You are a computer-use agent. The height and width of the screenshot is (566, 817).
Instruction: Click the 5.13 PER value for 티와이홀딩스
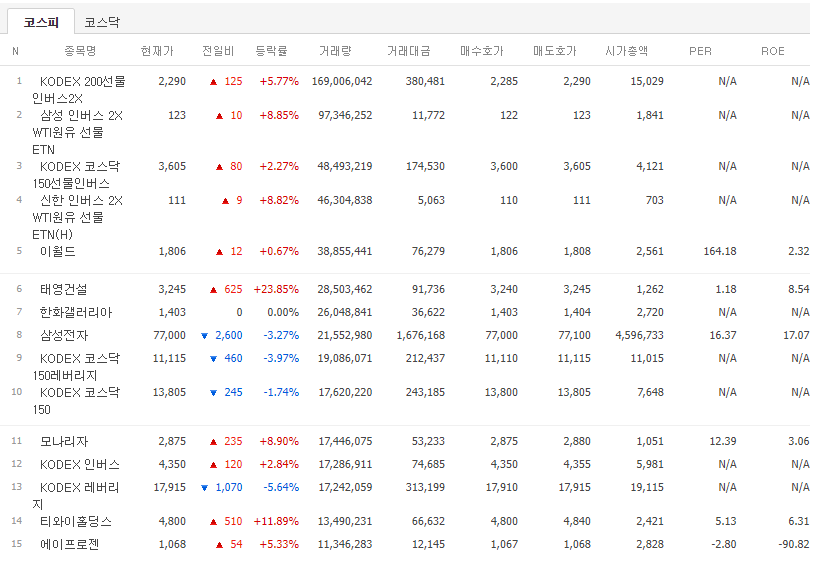pyautogui.click(x=726, y=521)
